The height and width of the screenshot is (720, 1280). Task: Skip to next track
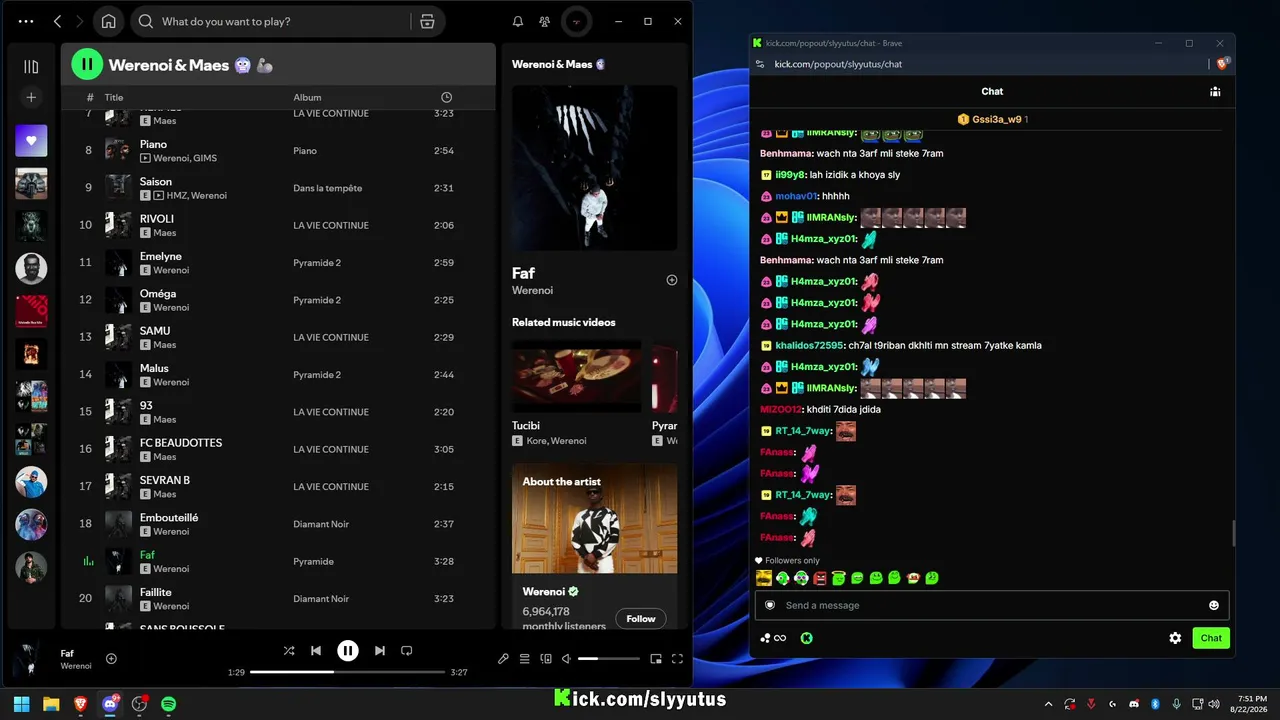(379, 651)
